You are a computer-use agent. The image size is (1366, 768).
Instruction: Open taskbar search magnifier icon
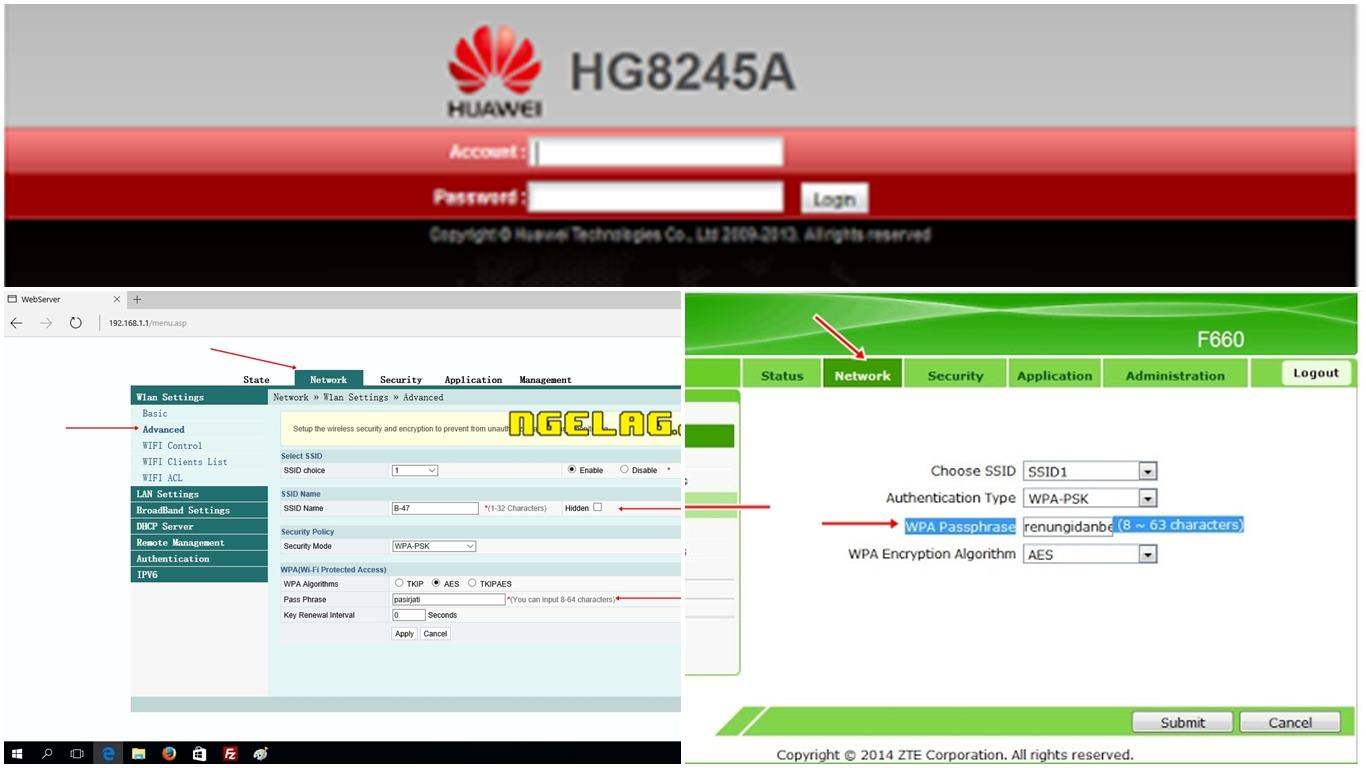click(47, 754)
